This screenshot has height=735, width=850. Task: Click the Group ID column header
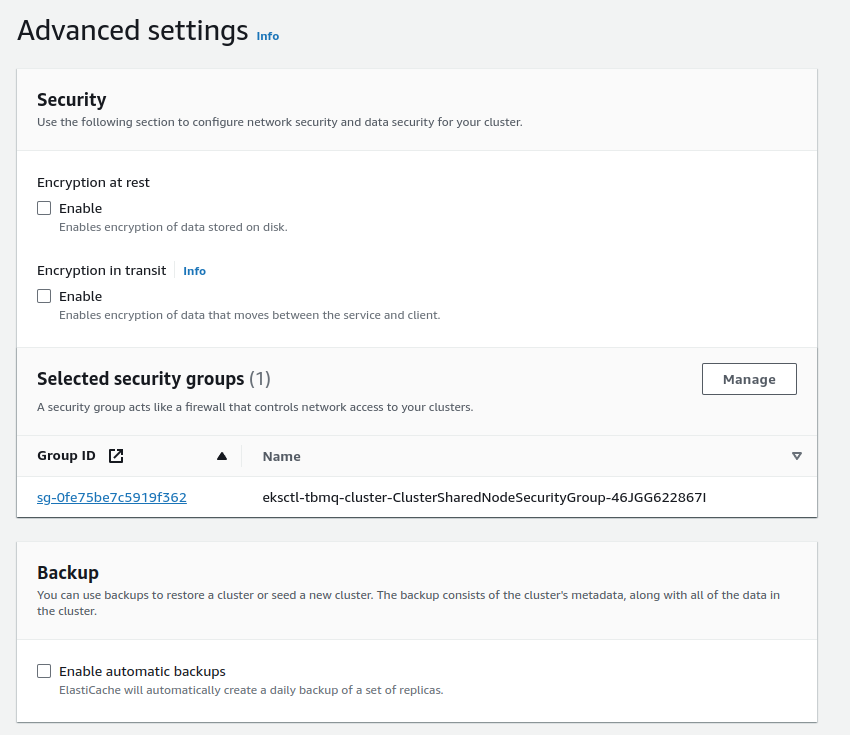click(x=66, y=456)
